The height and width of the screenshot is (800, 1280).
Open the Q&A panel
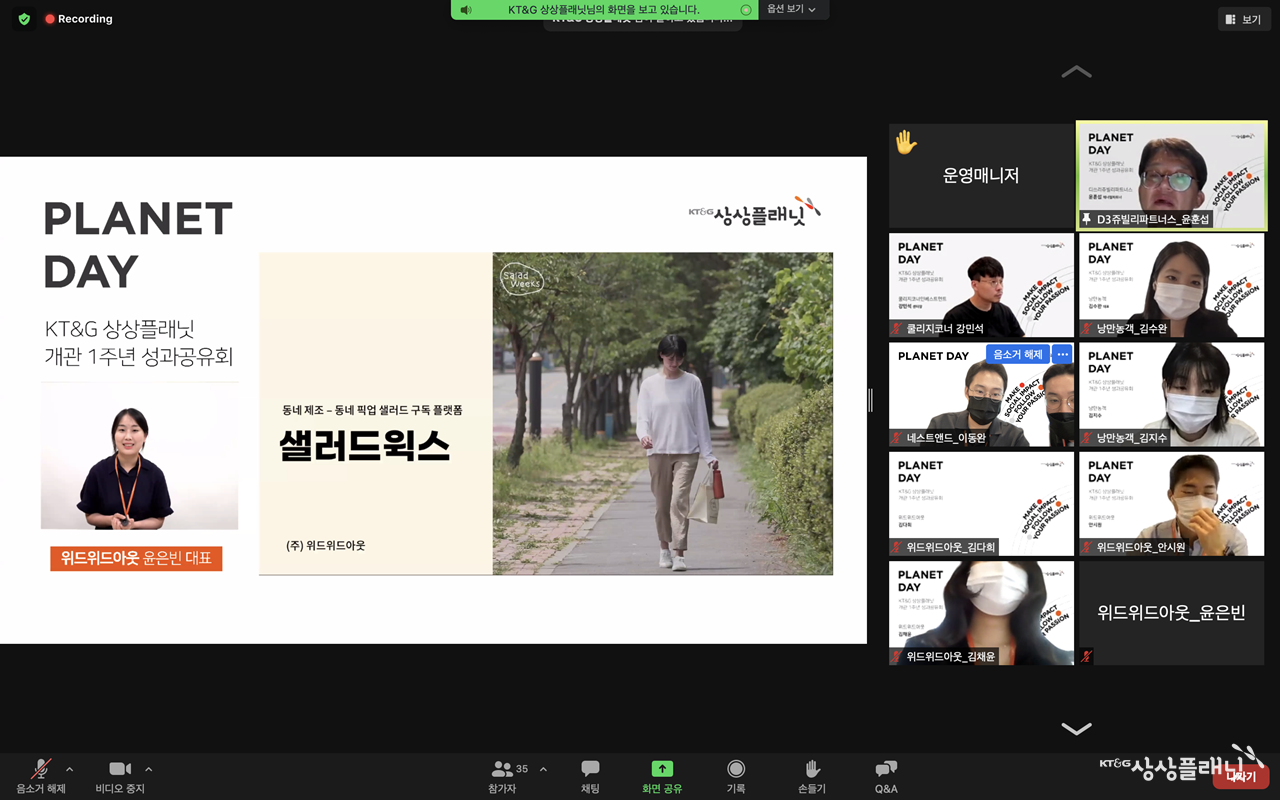coord(886,776)
